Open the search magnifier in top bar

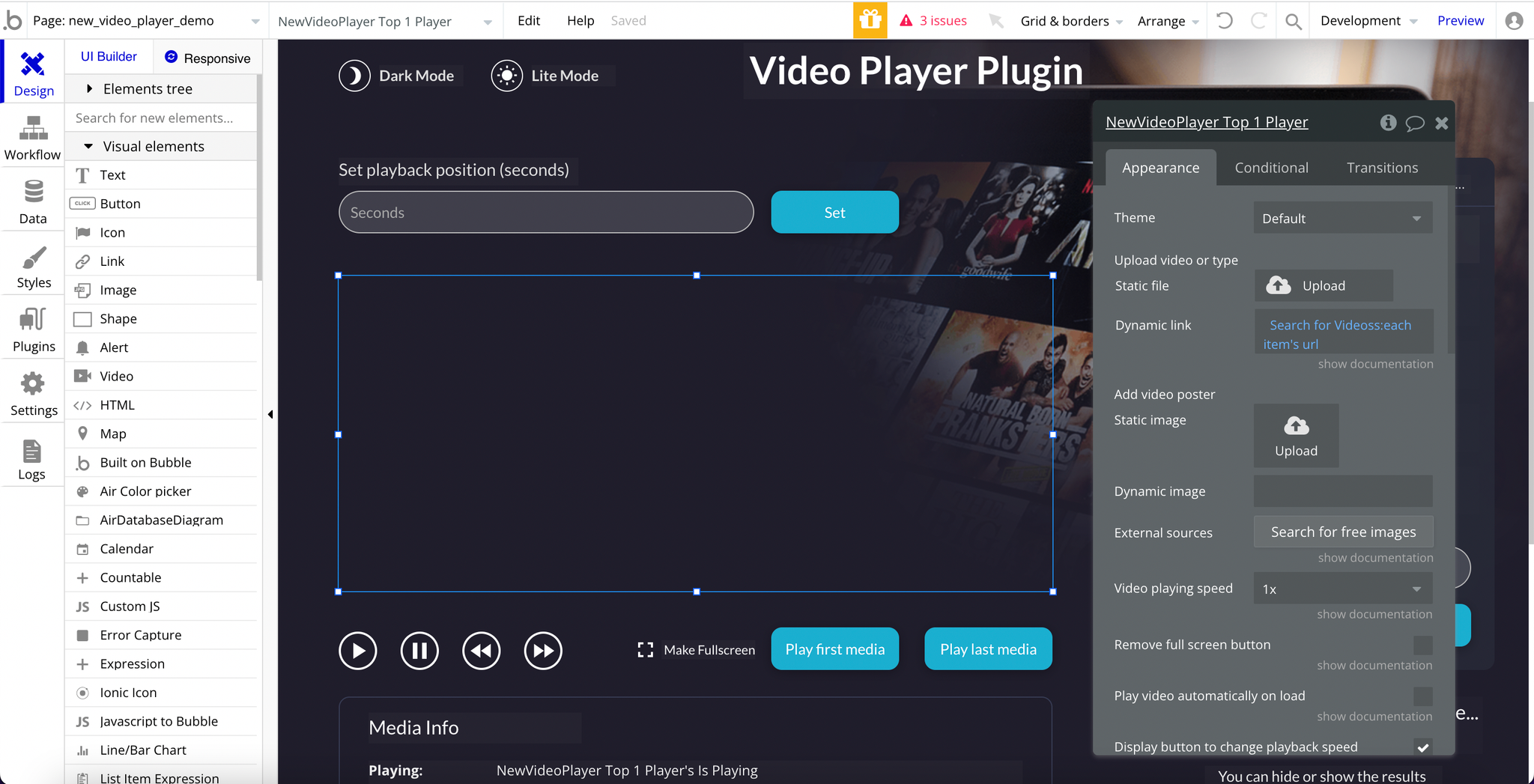tap(1294, 21)
